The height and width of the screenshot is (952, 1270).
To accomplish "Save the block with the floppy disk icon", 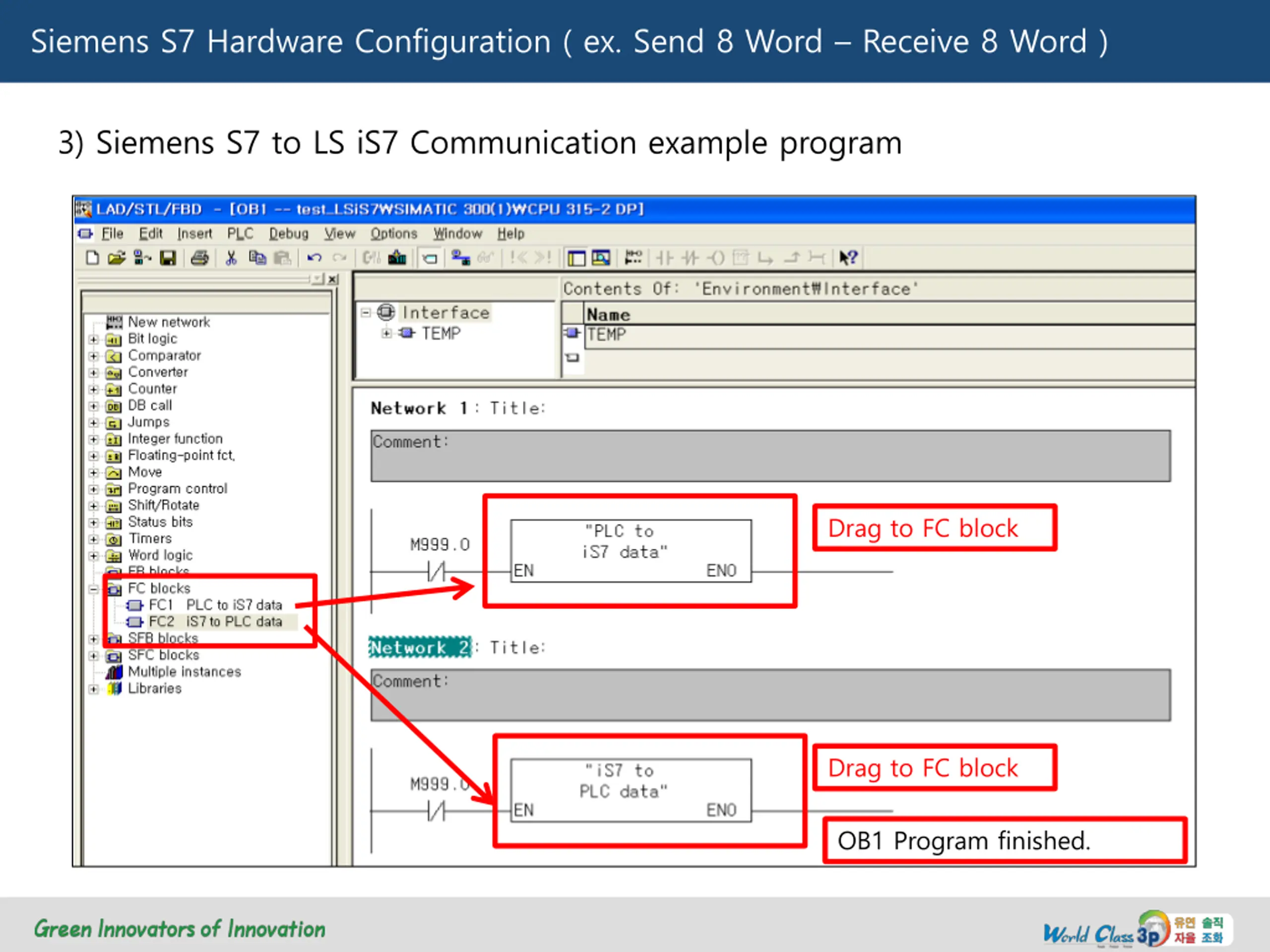I will [168, 258].
